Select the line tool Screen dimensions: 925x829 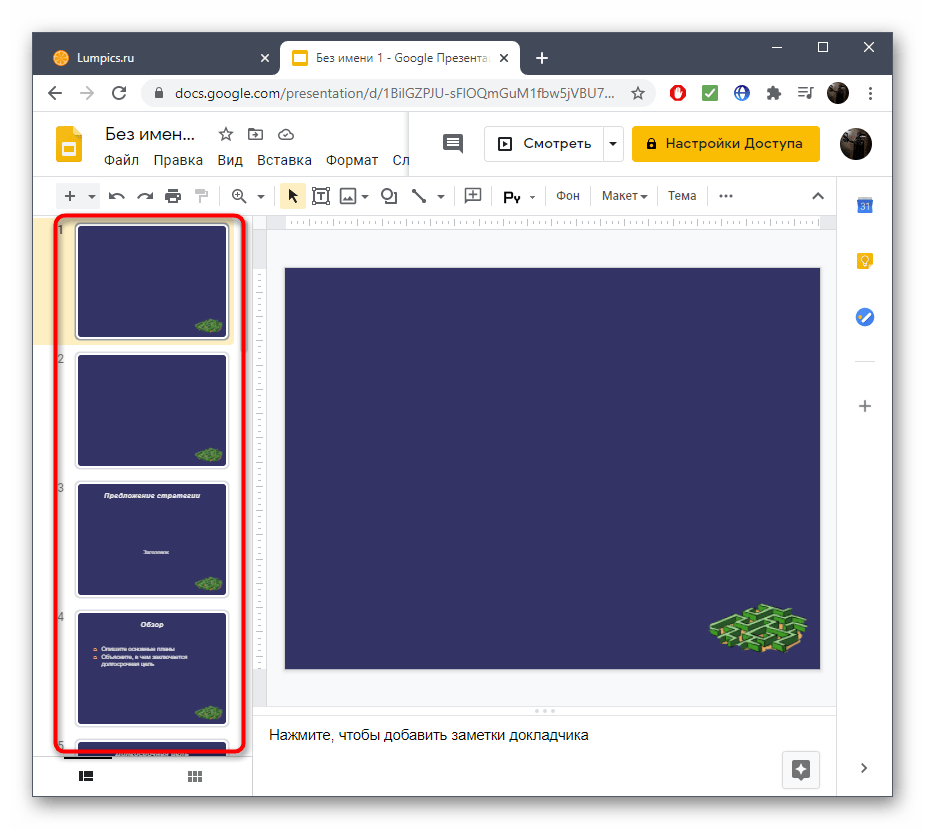419,196
